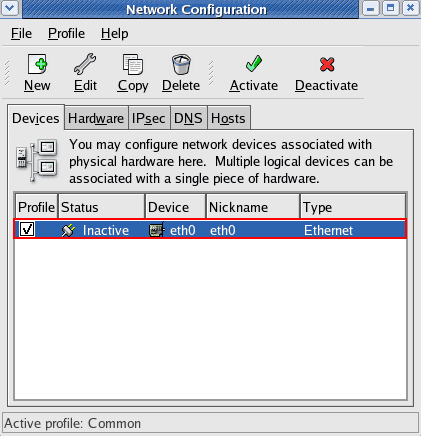
Task: Click the Inactive status plug icon
Action: [x=68, y=230]
